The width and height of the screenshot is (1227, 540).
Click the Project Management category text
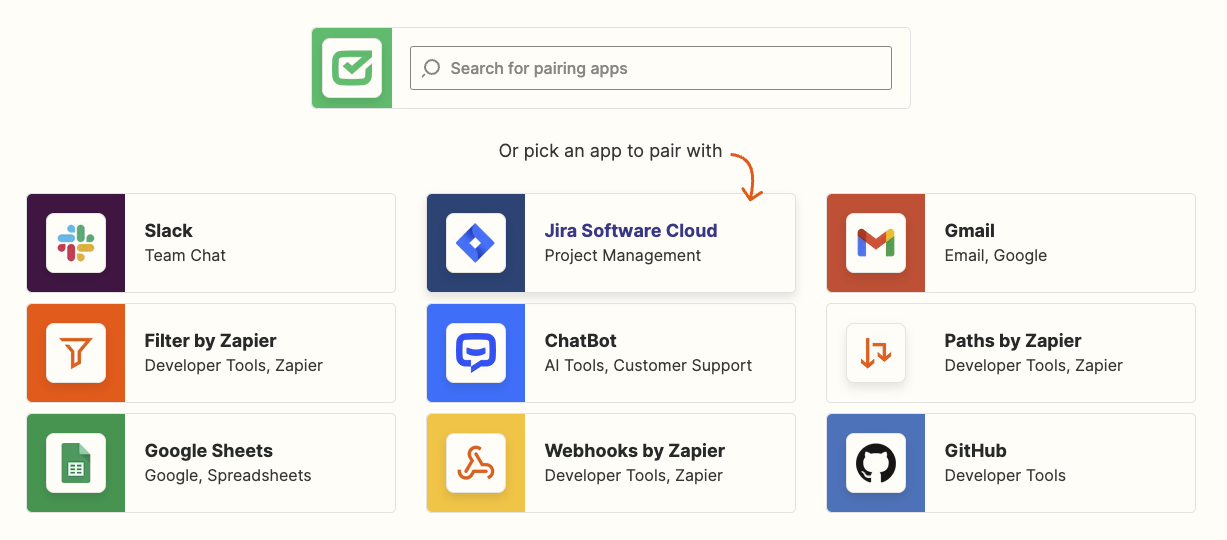pos(623,256)
